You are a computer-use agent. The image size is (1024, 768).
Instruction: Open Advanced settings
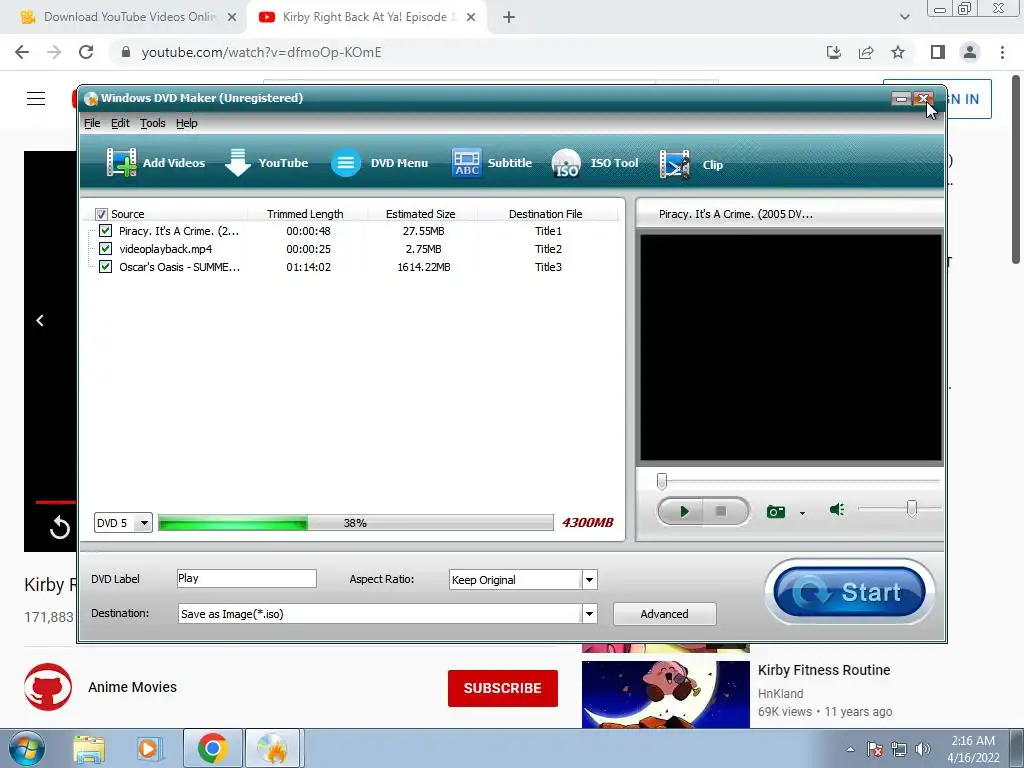coord(664,614)
